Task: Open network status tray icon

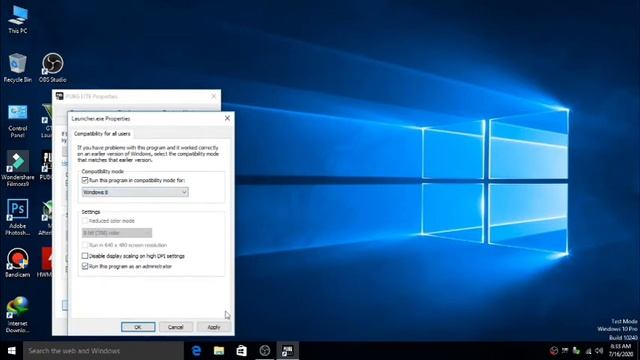Action: [x=588, y=351]
